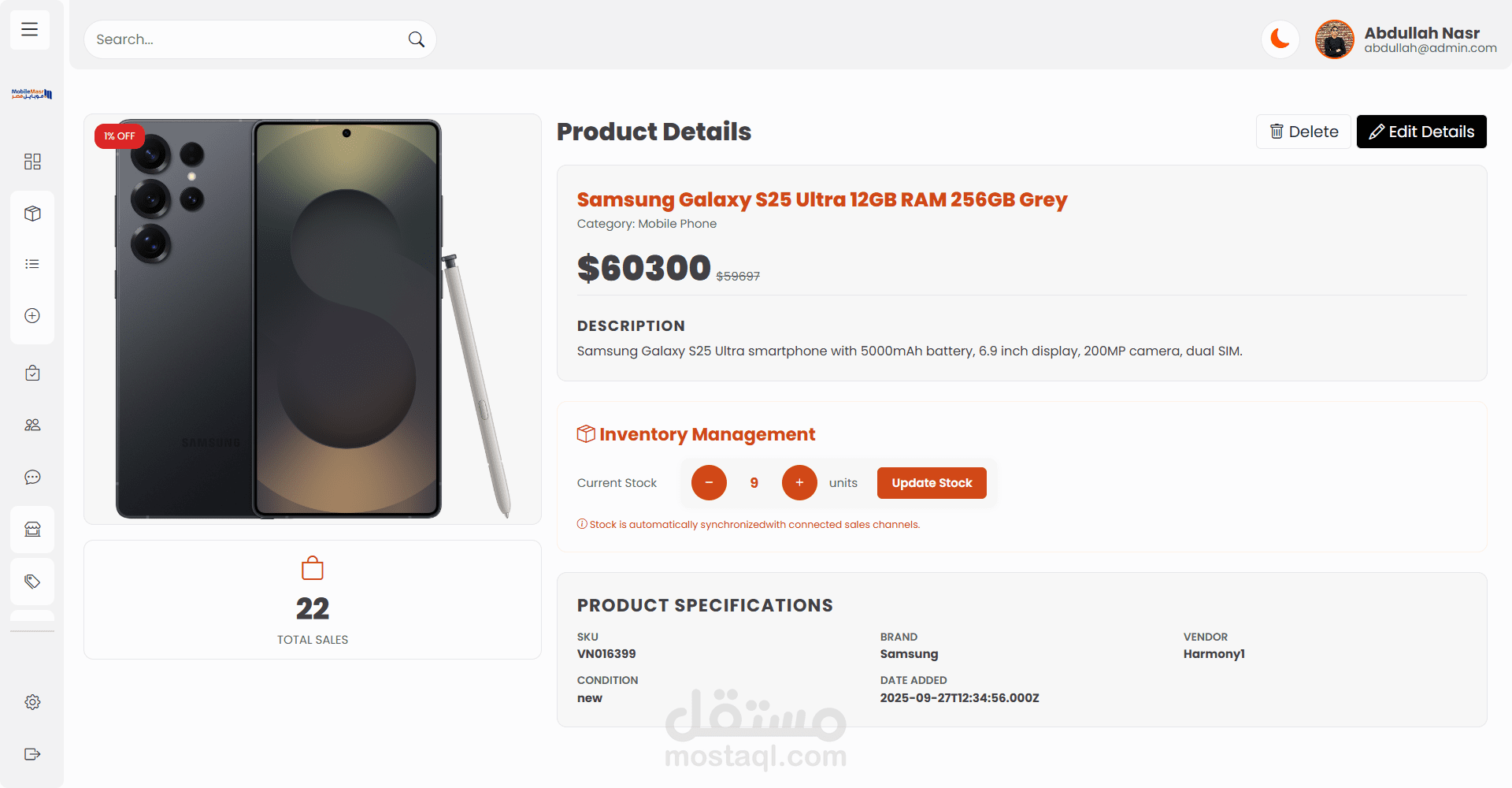Open the tags sidebar icon
The height and width of the screenshot is (788, 1512).
[x=32, y=582]
